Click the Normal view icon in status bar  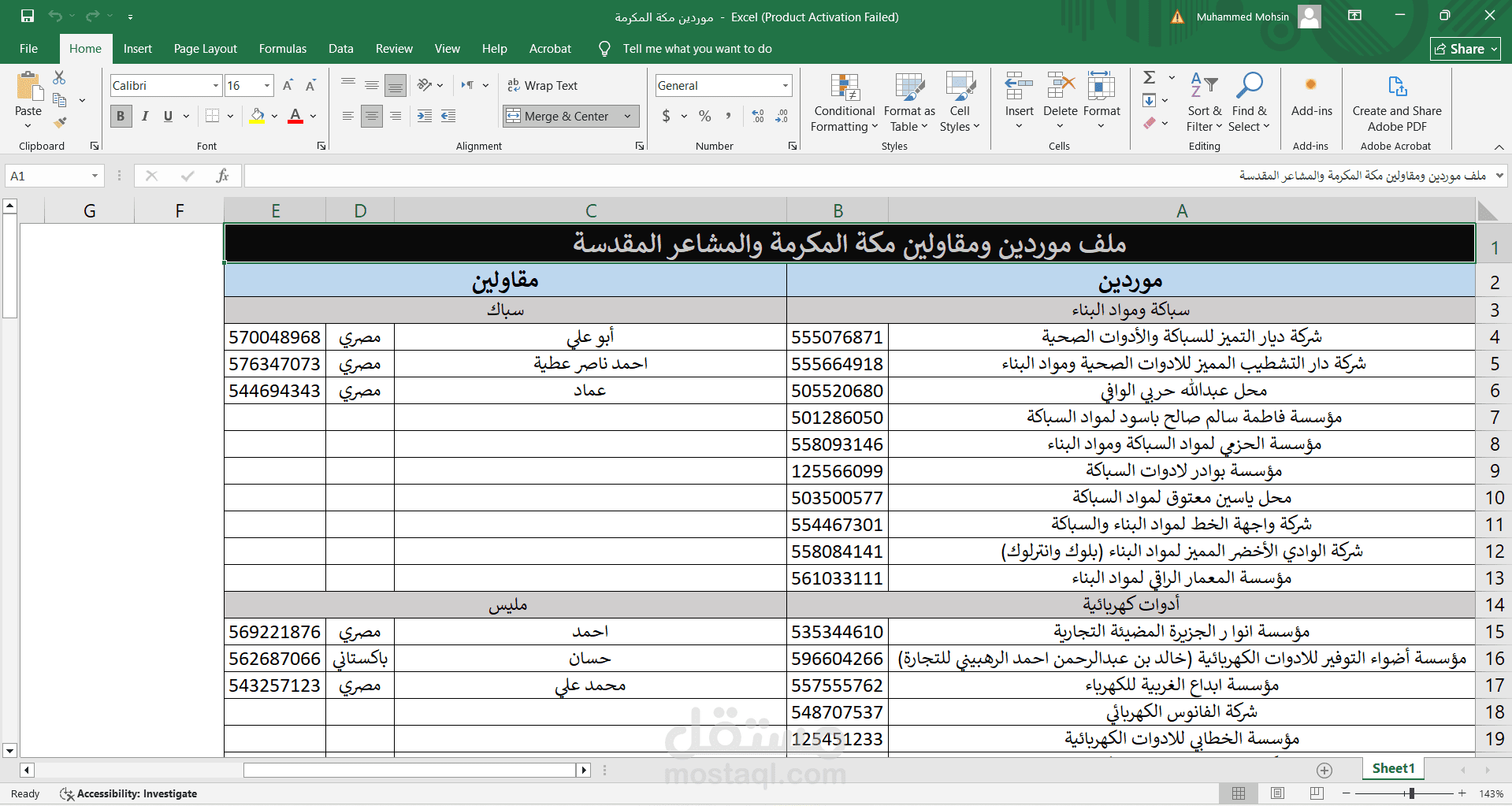point(1239,793)
